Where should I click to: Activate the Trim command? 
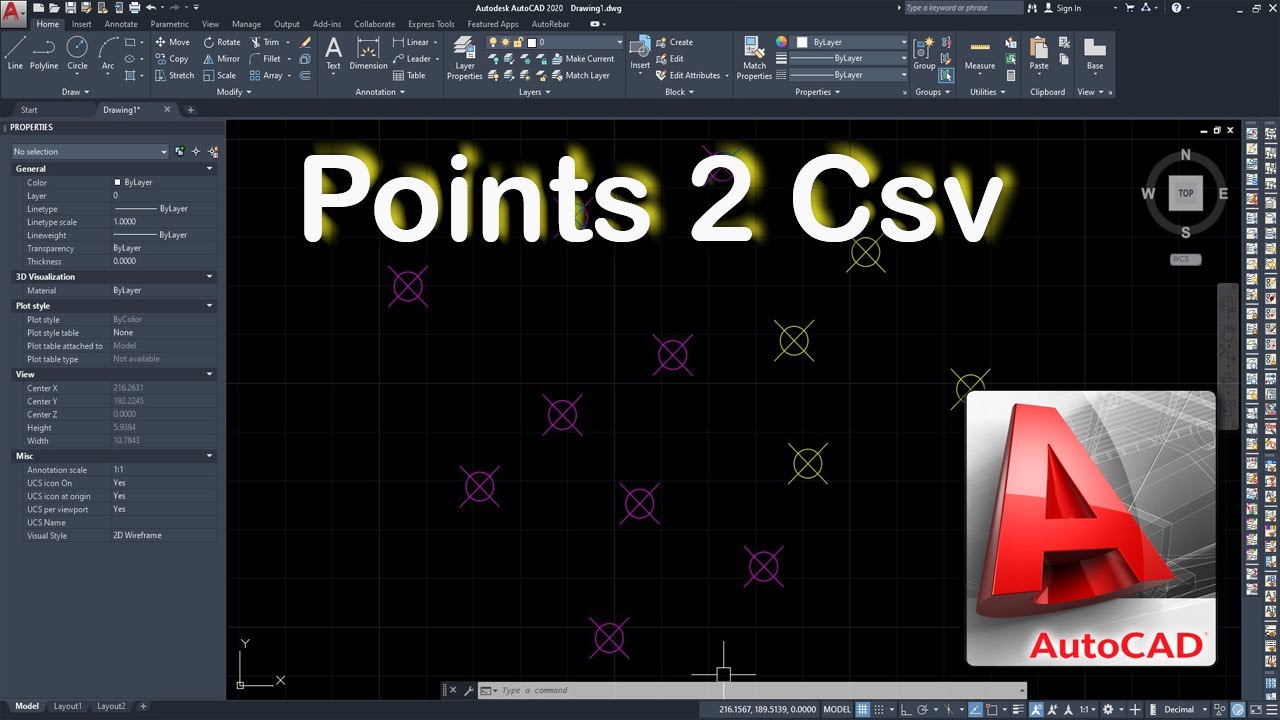[265, 42]
